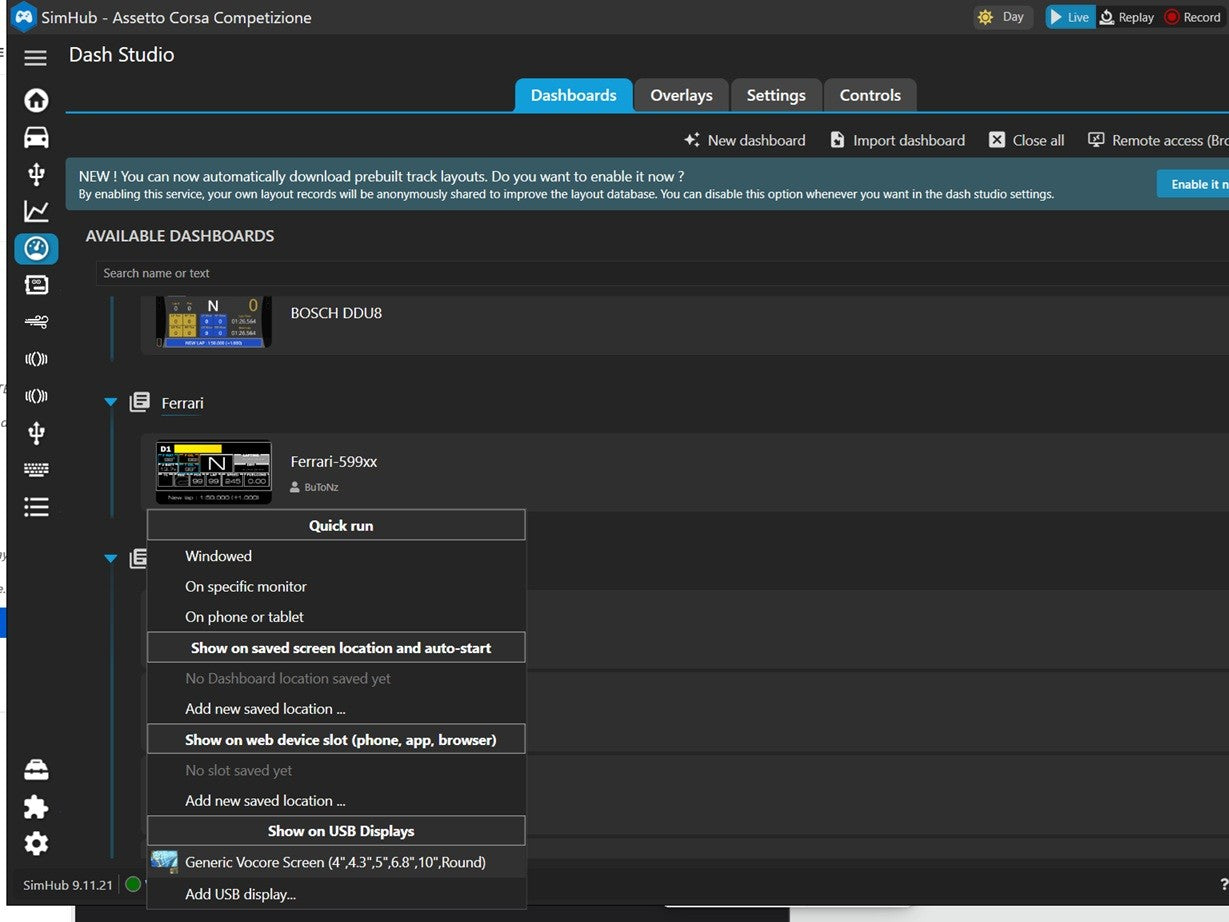
Task: Click the Show on USB Displays header
Action: coord(336,831)
